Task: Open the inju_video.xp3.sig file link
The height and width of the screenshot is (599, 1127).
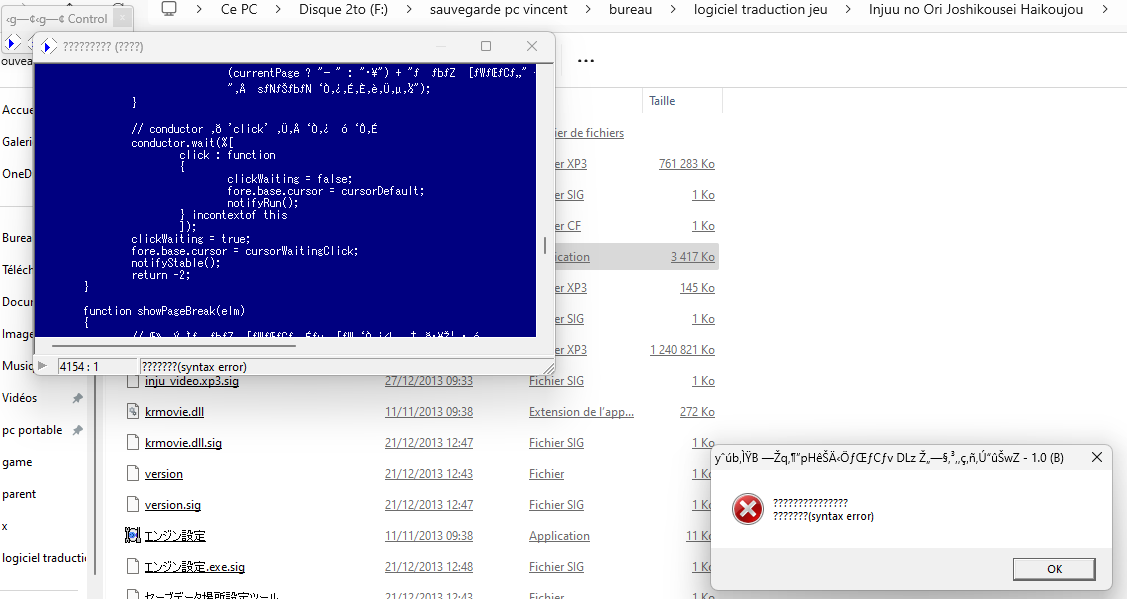Action: (x=192, y=380)
